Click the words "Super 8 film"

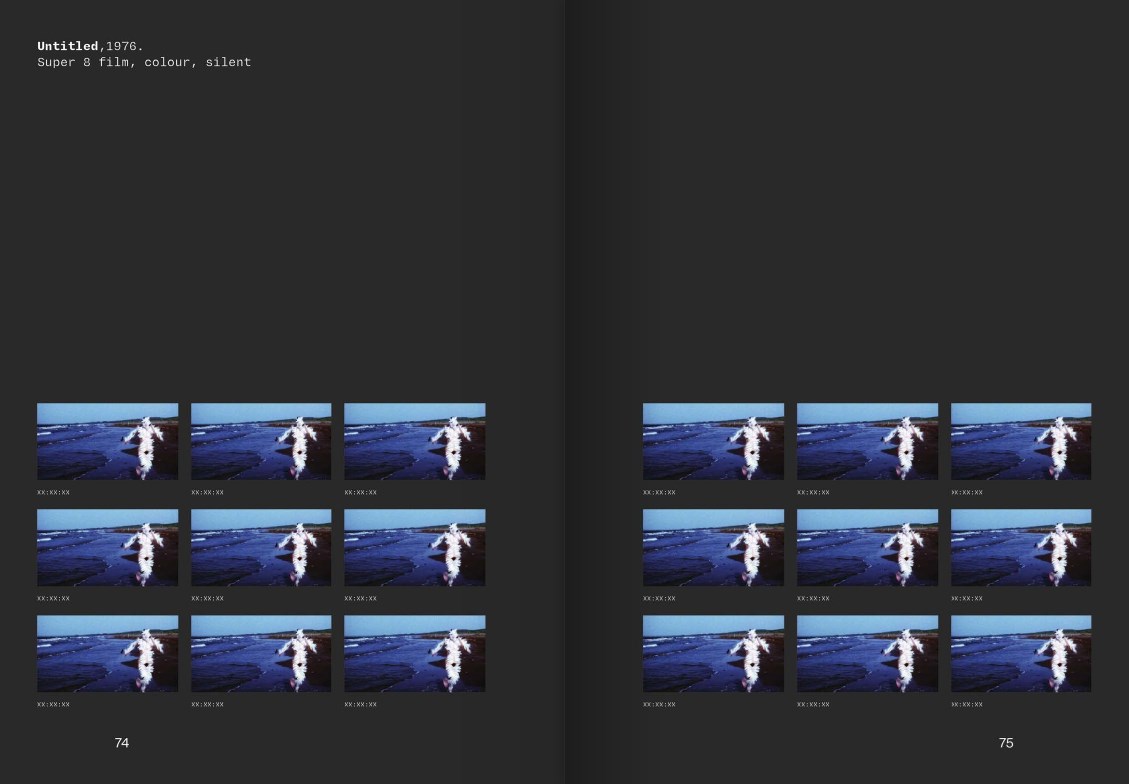(x=83, y=63)
